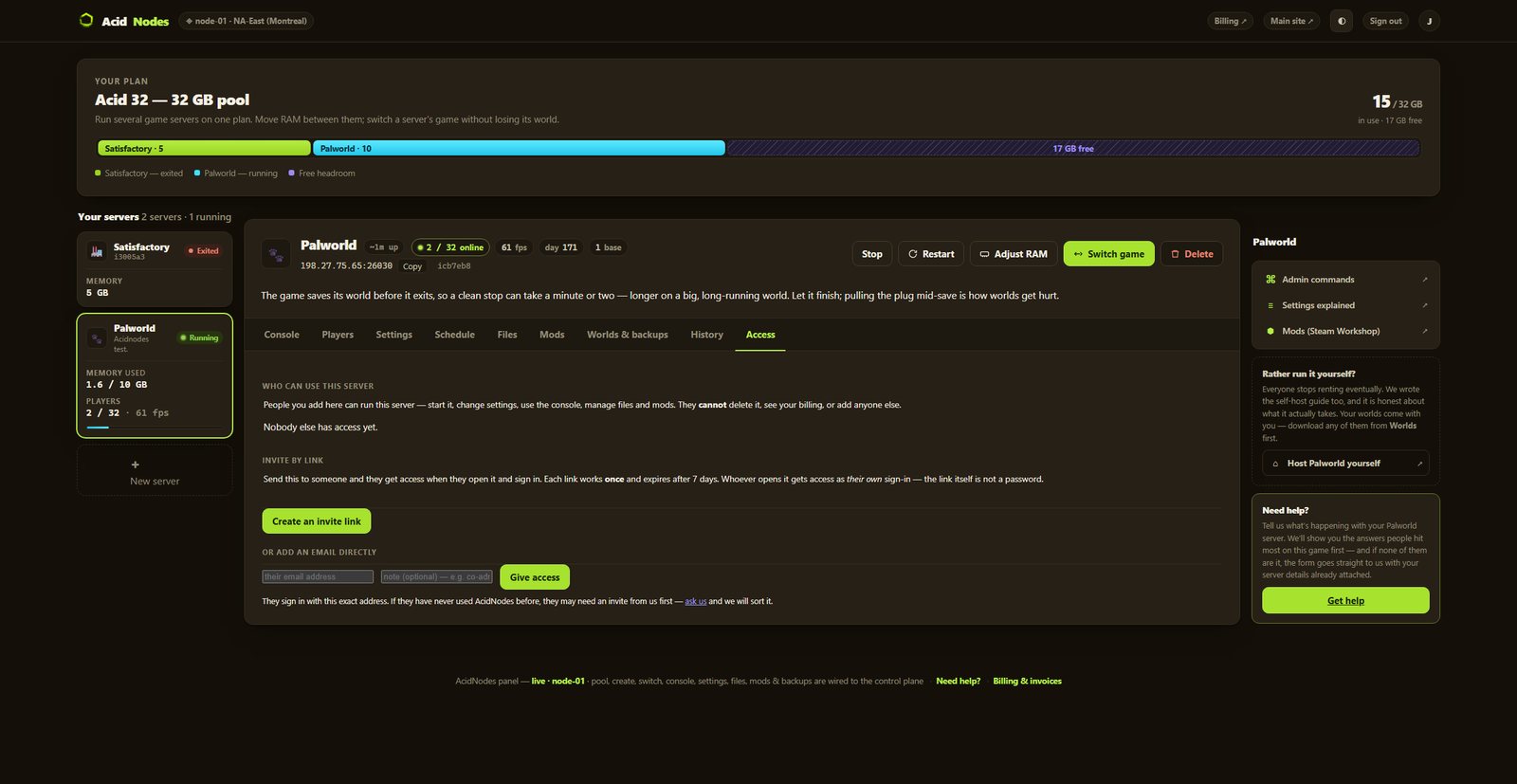Image resolution: width=1517 pixels, height=784 pixels.
Task: Restart the Palworld server
Action: pos(931,254)
